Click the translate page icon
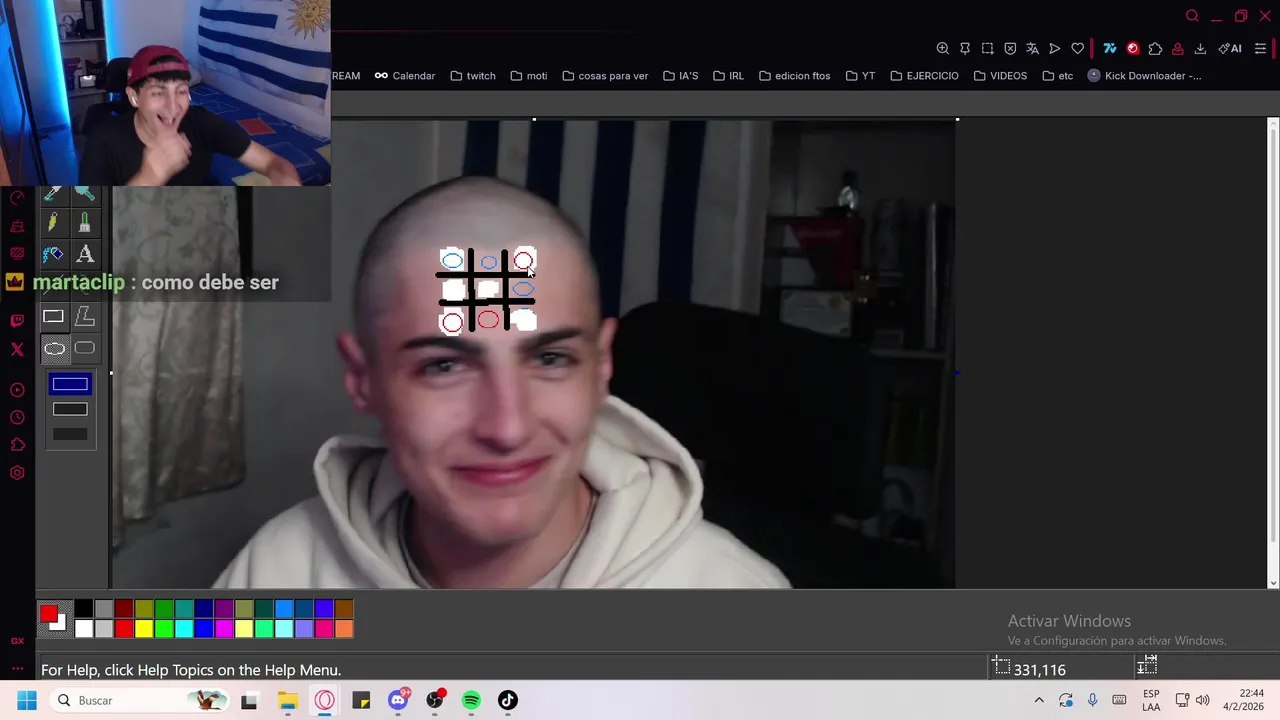Image resolution: width=1280 pixels, height=720 pixels. point(1032,48)
